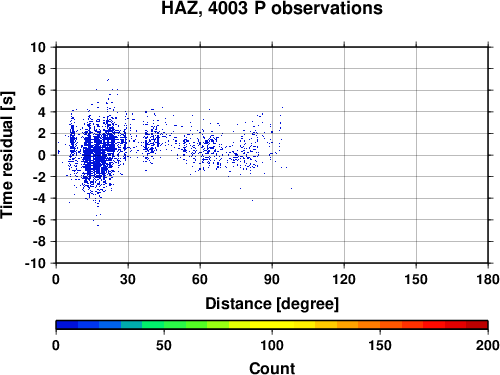Click the x-axis tick label 180
The height and width of the screenshot is (375, 500).
click(488, 279)
